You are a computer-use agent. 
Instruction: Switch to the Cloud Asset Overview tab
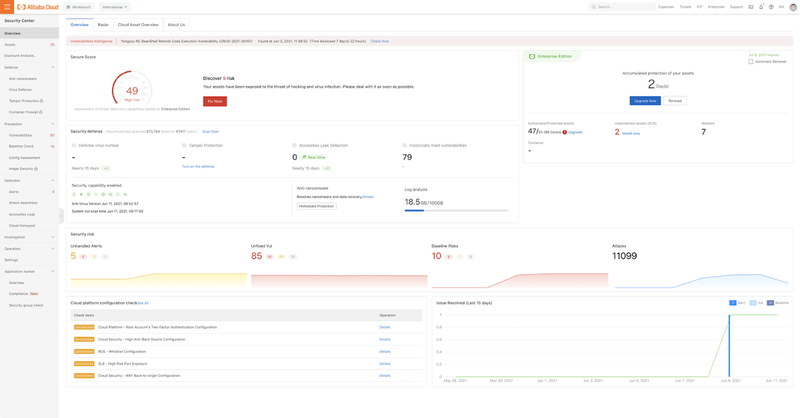(x=138, y=25)
